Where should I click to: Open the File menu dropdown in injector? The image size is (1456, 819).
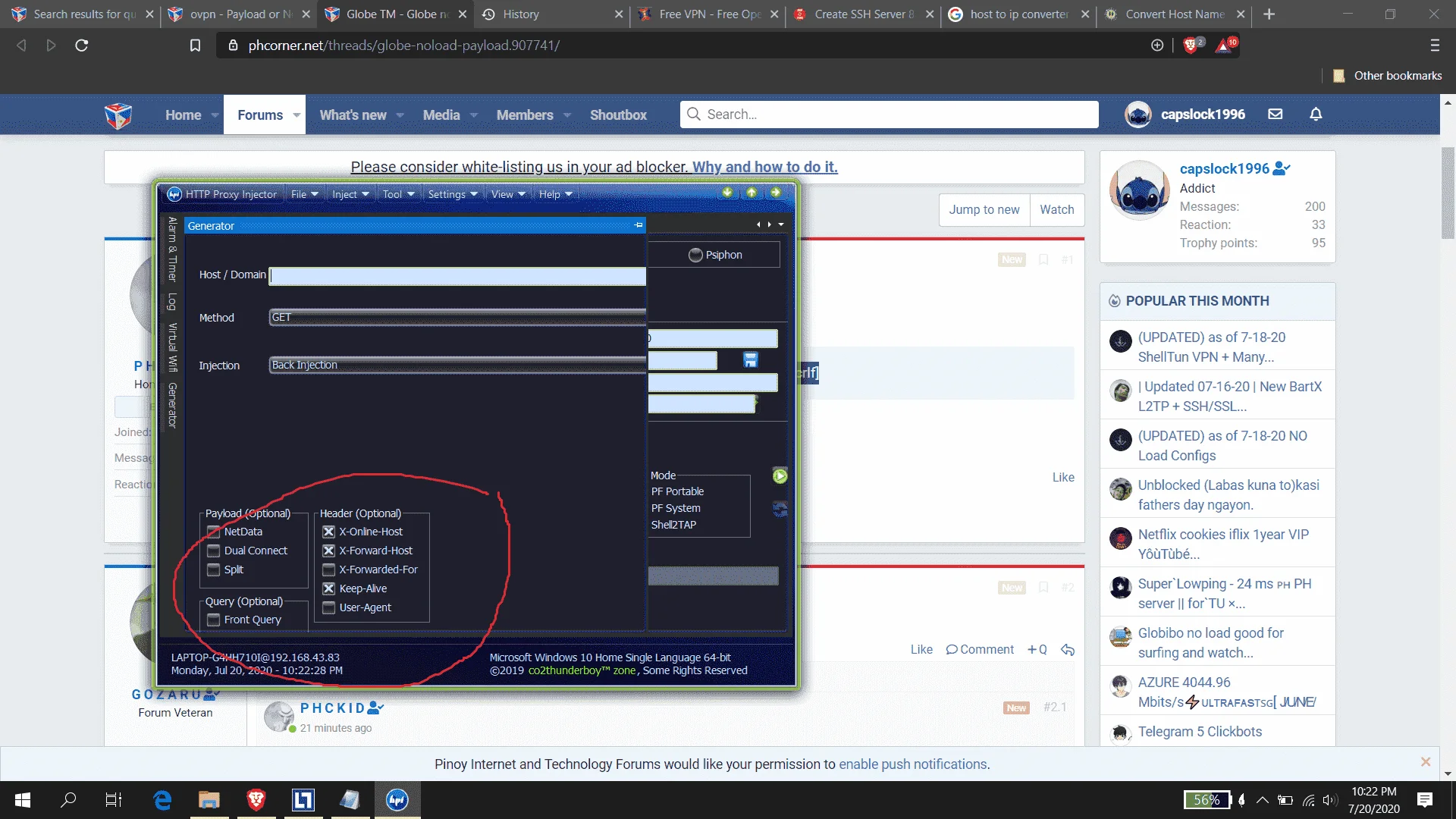tap(304, 194)
